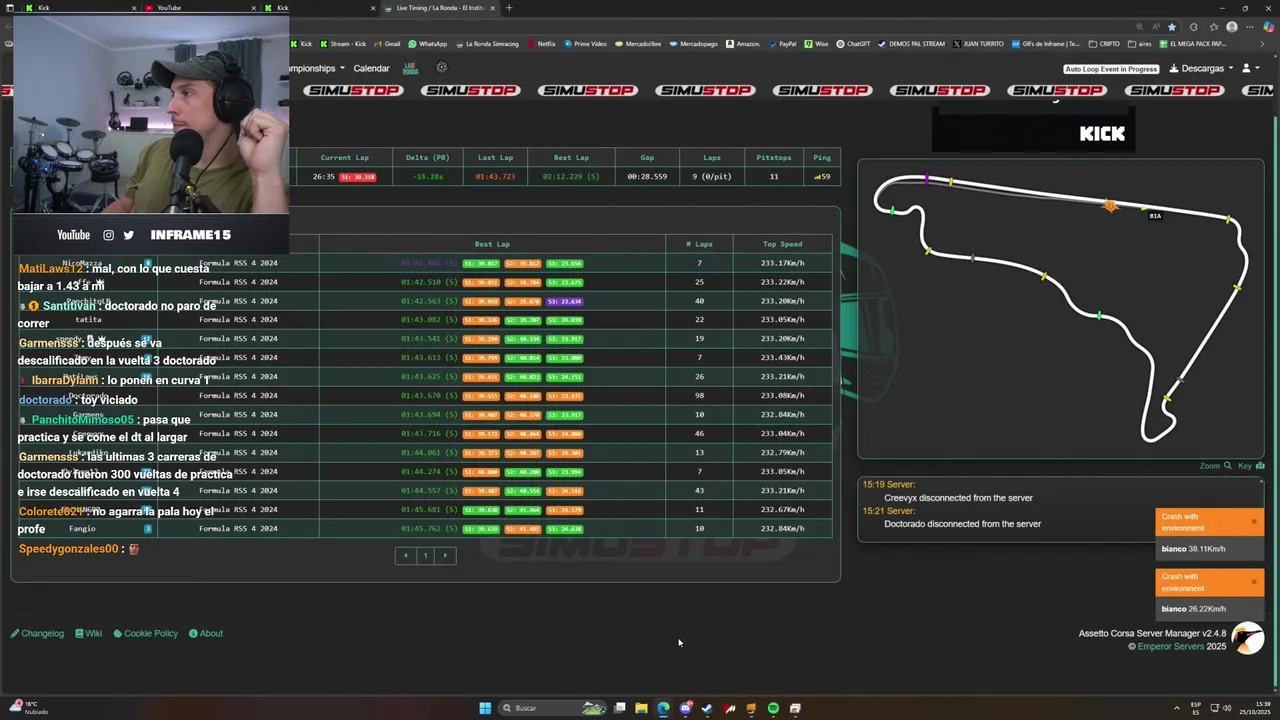
Task: Click the Best Lap column header
Action: [492, 244]
